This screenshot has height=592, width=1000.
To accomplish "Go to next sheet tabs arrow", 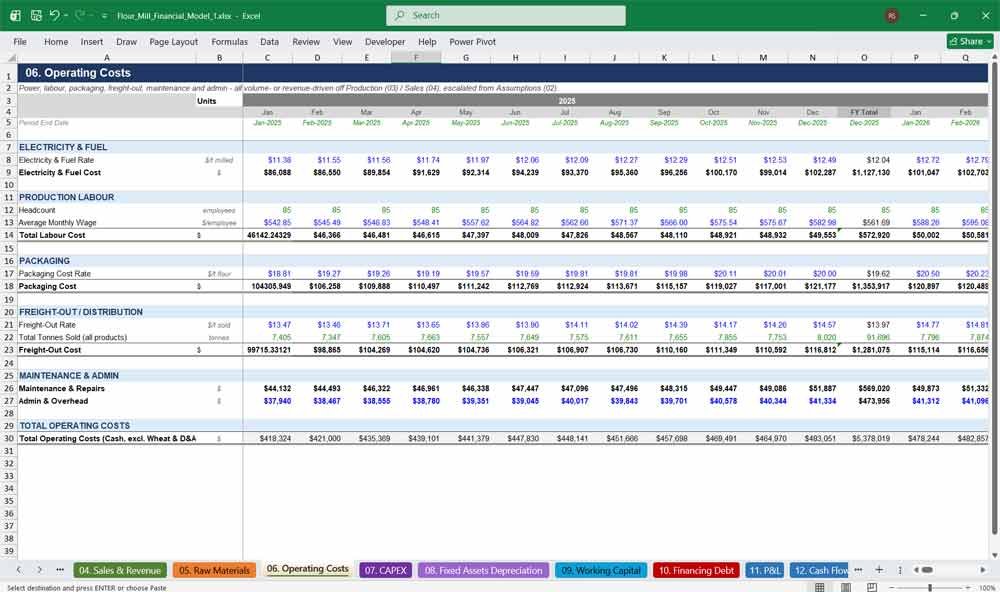I will (40, 570).
